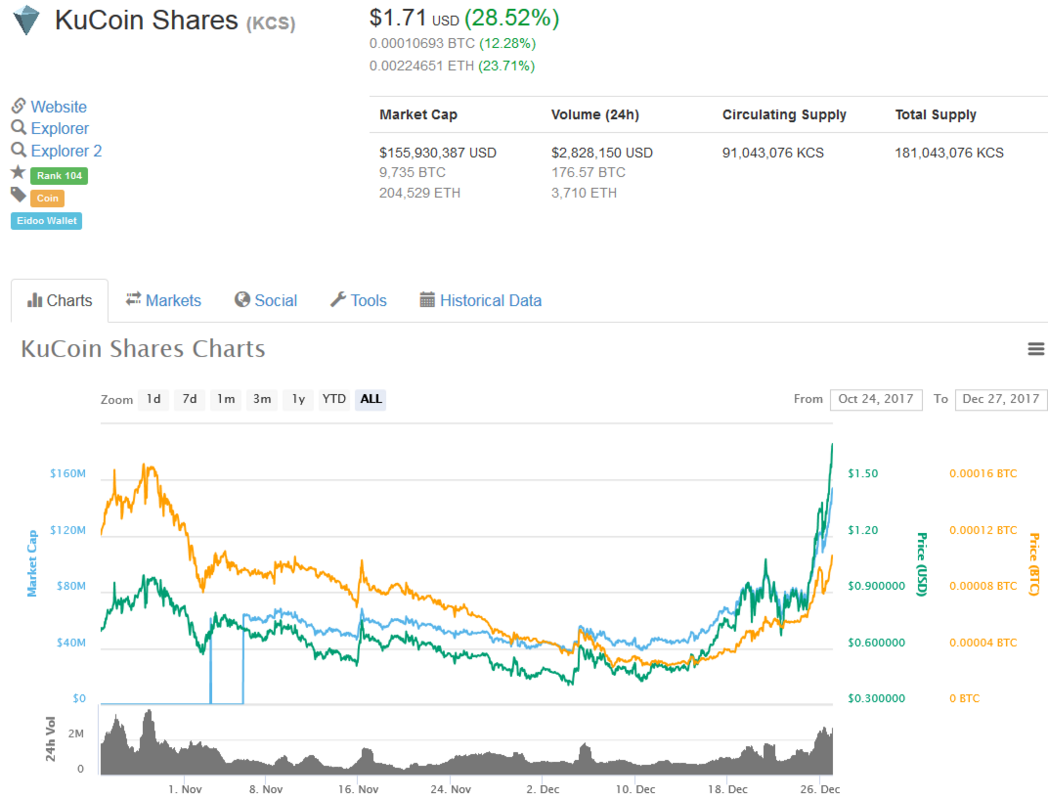Click the Market Cap axis label
Viewport: 1048px width, 800px height.
pos(32,563)
